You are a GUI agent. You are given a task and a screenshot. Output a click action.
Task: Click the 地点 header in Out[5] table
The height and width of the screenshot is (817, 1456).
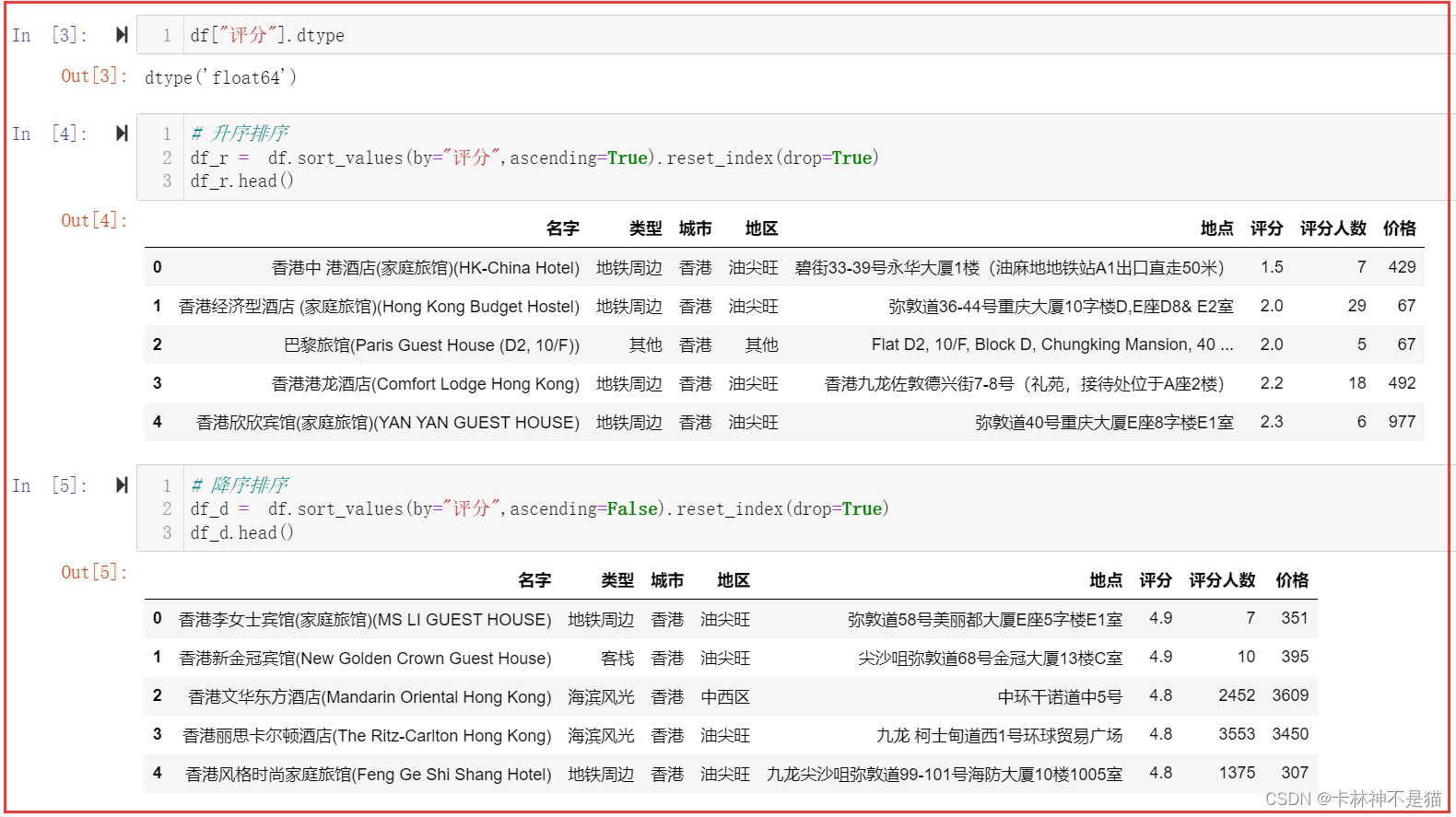[x=1106, y=580]
